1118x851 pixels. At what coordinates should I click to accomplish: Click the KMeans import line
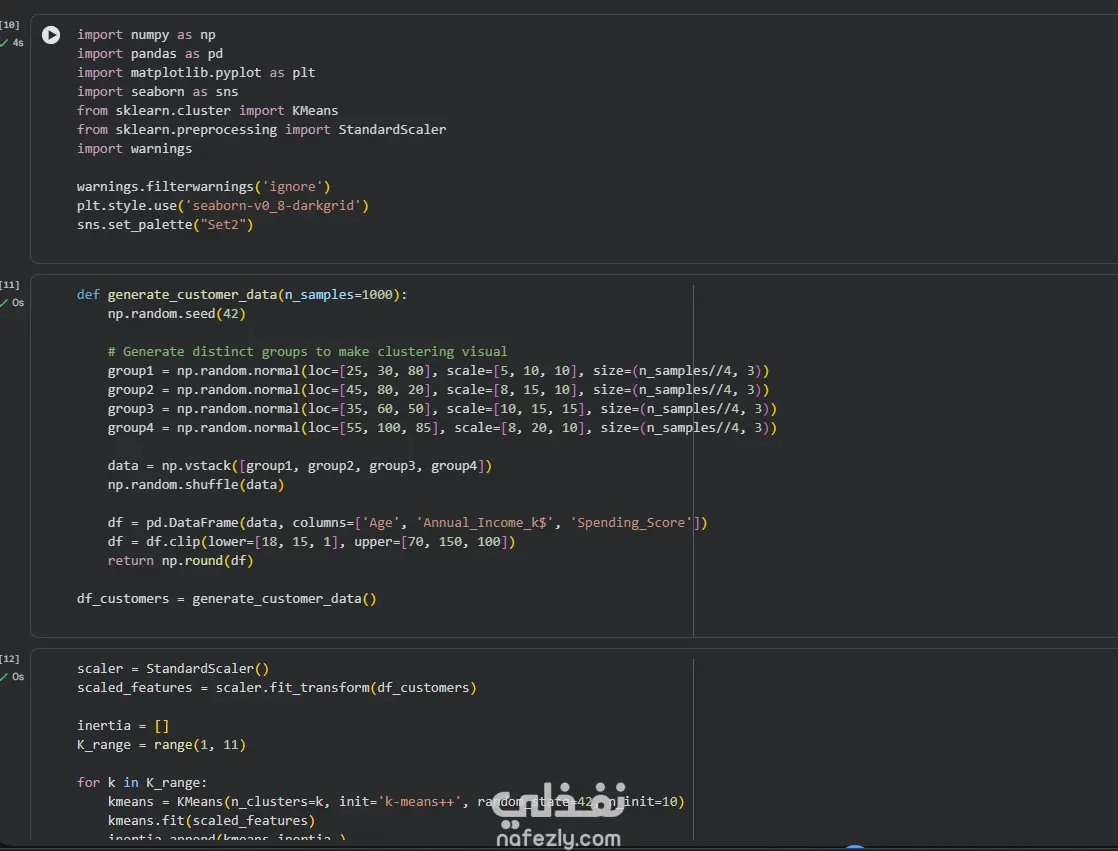[207, 110]
